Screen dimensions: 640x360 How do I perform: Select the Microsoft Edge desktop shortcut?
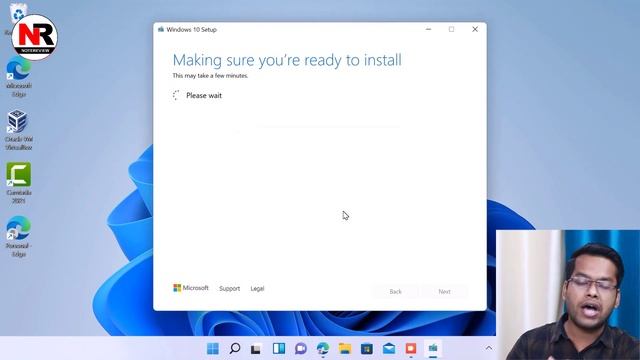[x=18, y=78]
